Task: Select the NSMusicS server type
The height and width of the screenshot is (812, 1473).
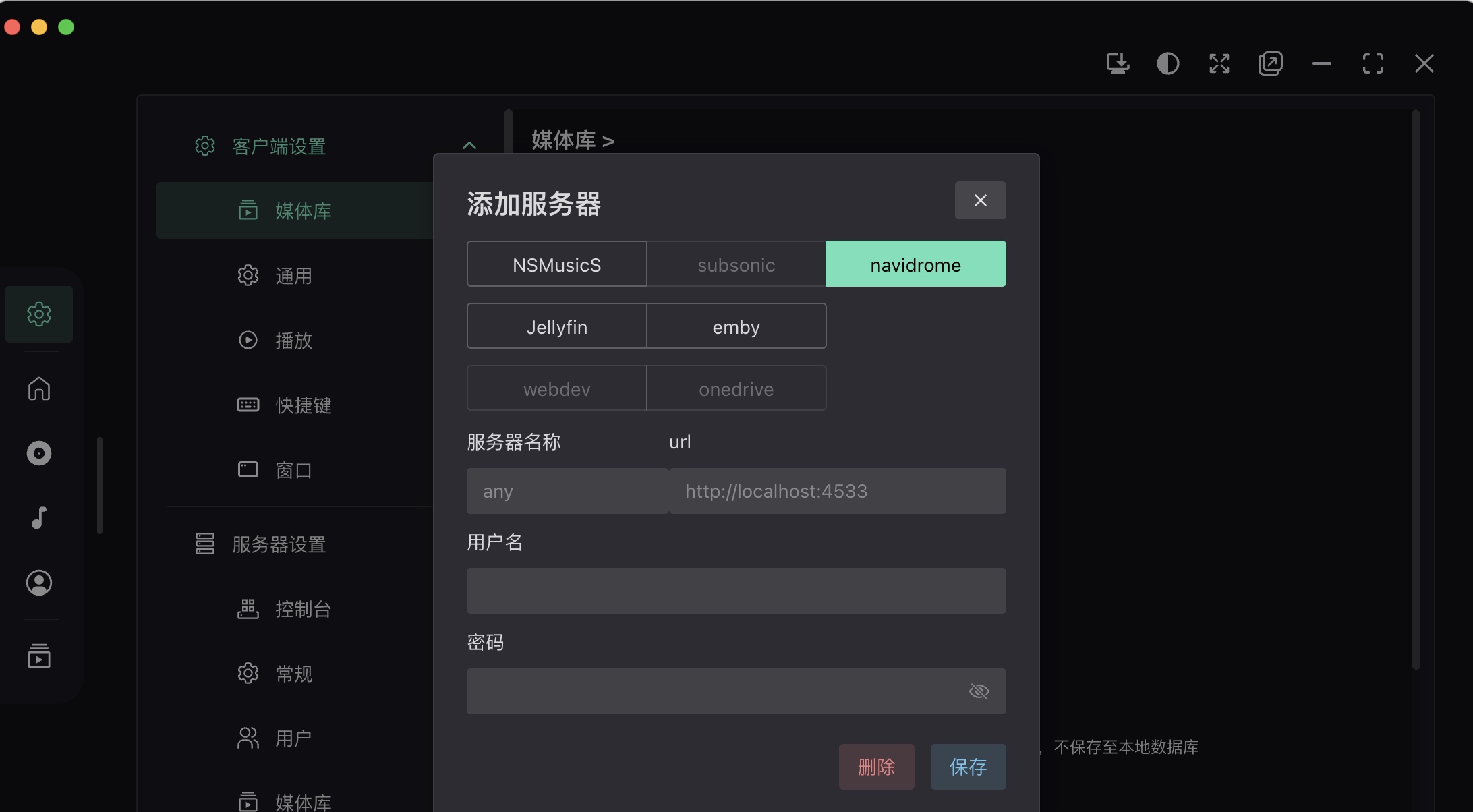Action: 556,264
